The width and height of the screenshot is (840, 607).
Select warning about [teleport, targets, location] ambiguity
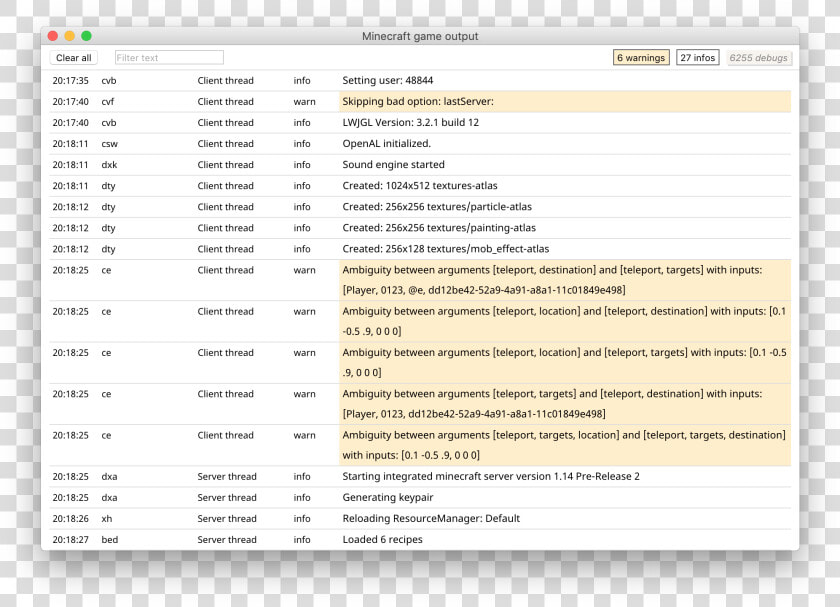565,445
